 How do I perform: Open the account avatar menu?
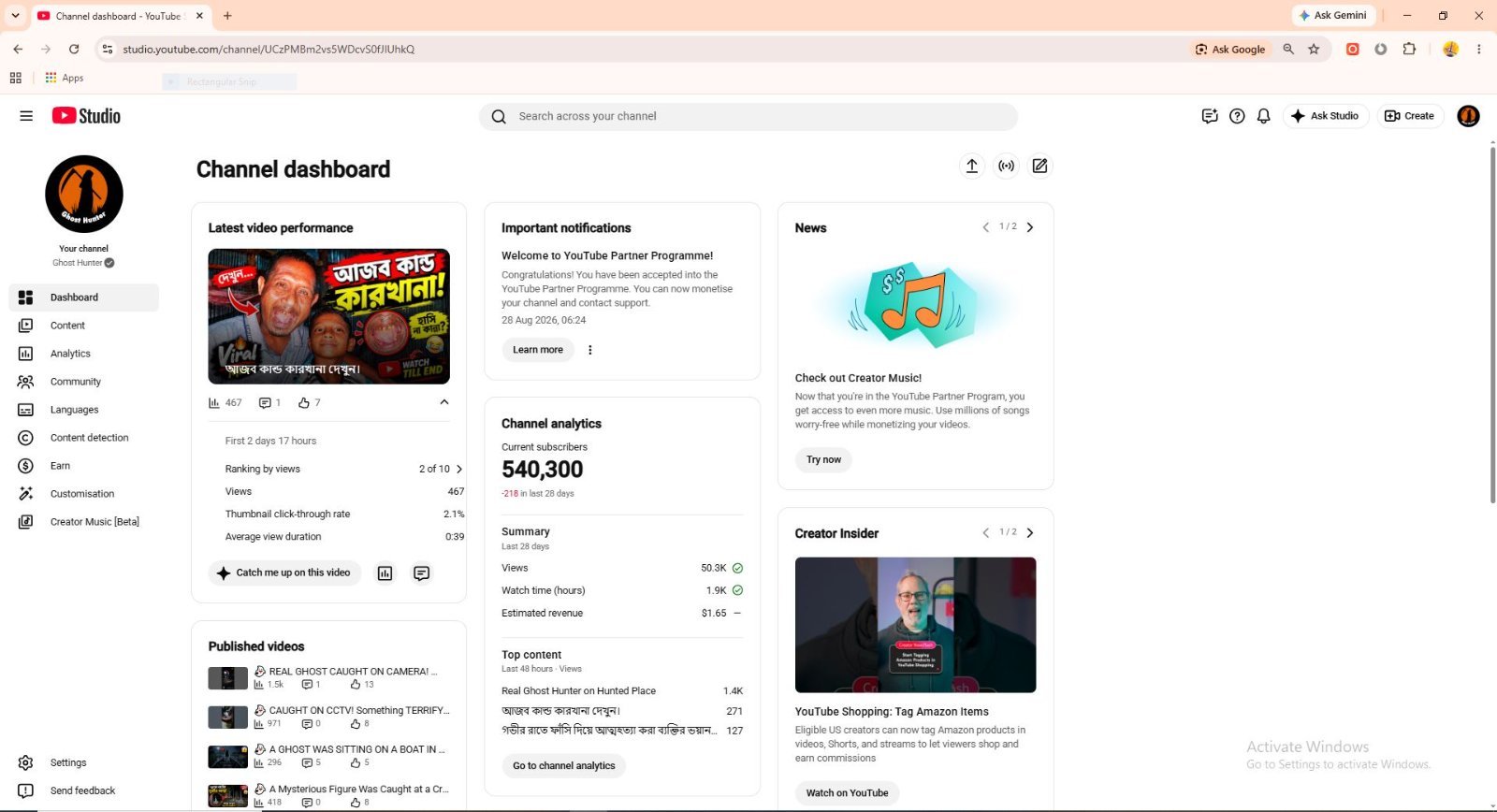point(1468,116)
